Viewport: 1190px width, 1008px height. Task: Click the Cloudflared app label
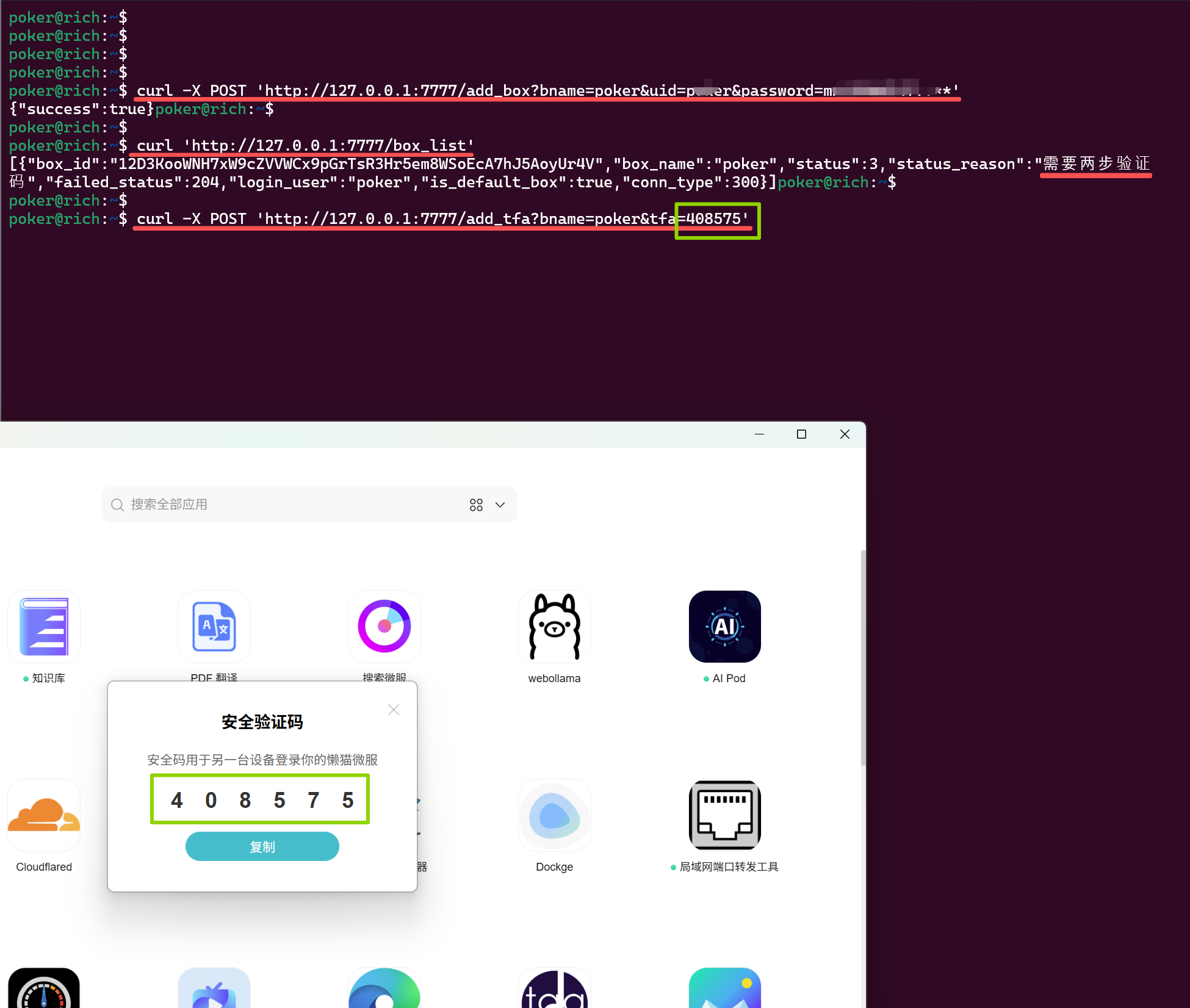tap(44, 867)
